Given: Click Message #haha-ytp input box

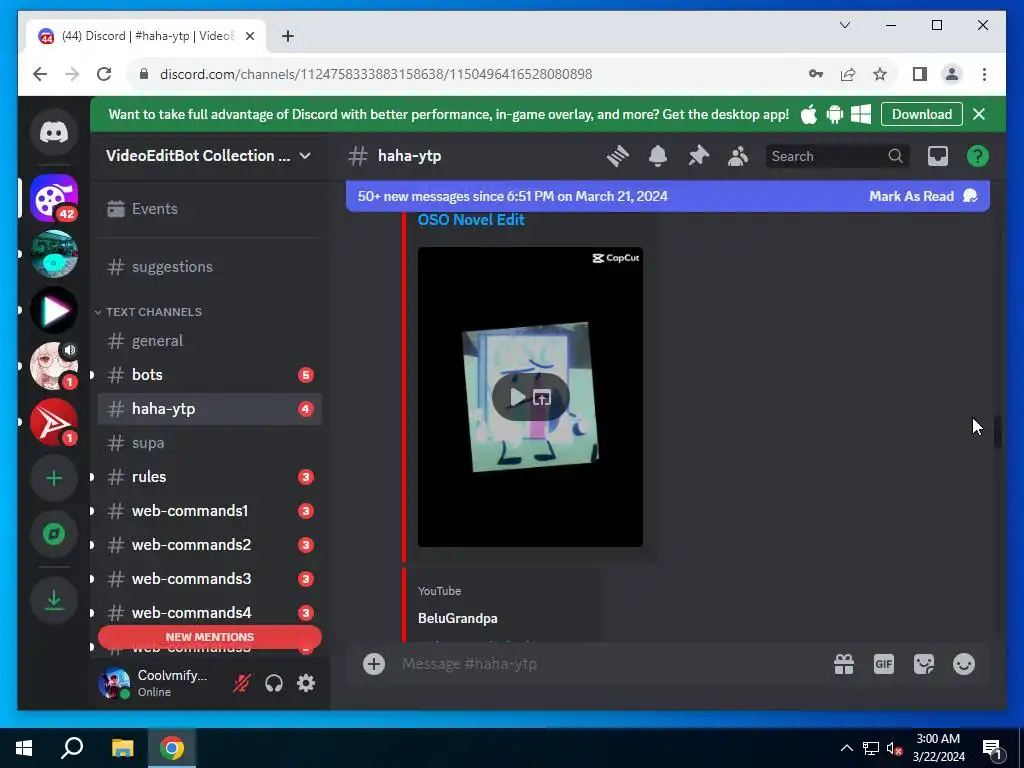Looking at the screenshot, I should 607,664.
